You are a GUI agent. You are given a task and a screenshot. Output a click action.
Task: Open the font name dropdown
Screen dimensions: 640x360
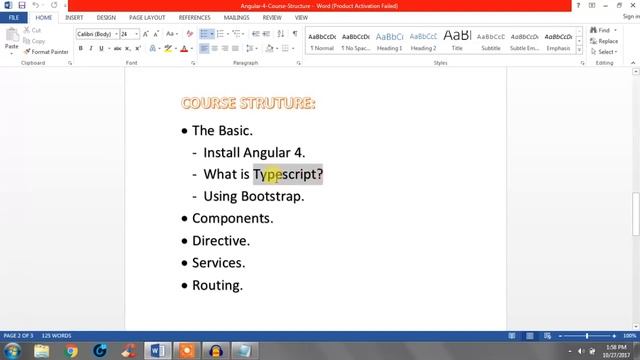[x=116, y=34]
